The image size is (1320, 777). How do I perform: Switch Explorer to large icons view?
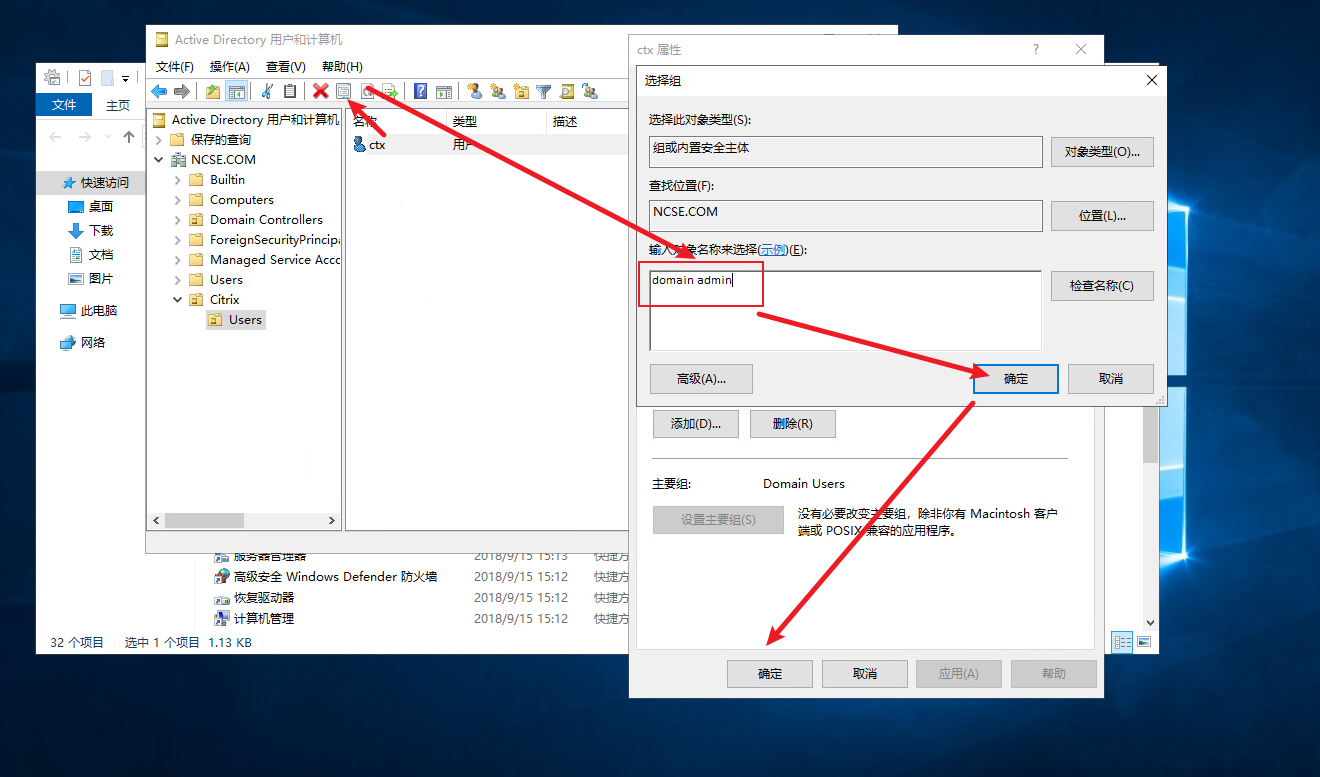click(x=1144, y=641)
